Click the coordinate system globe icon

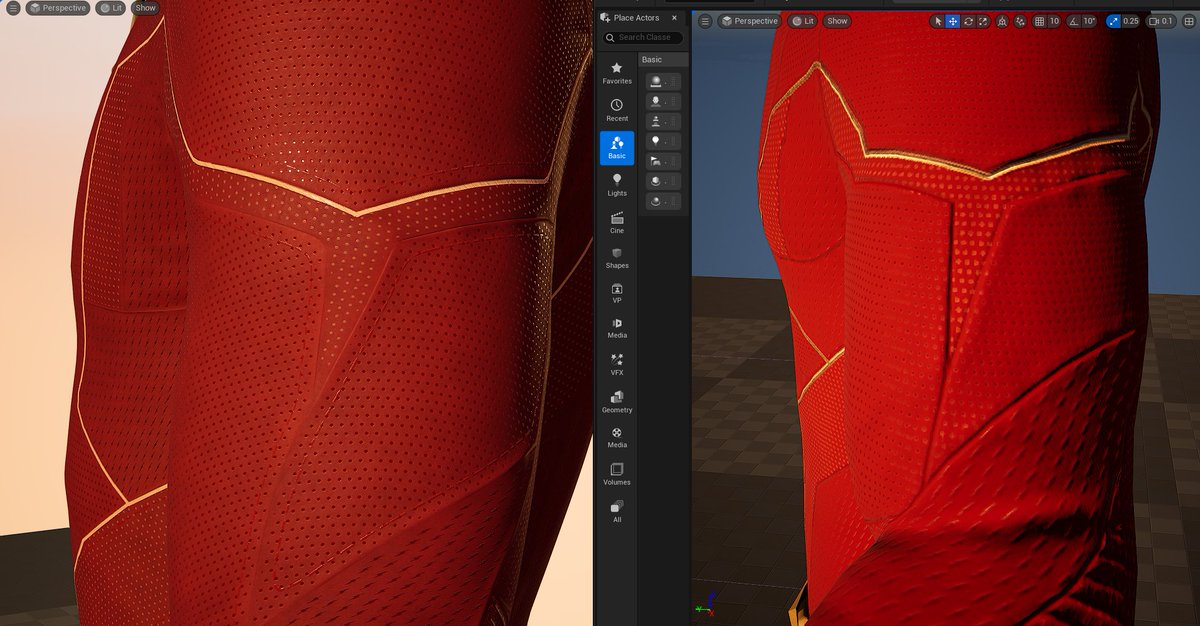coord(1003,21)
